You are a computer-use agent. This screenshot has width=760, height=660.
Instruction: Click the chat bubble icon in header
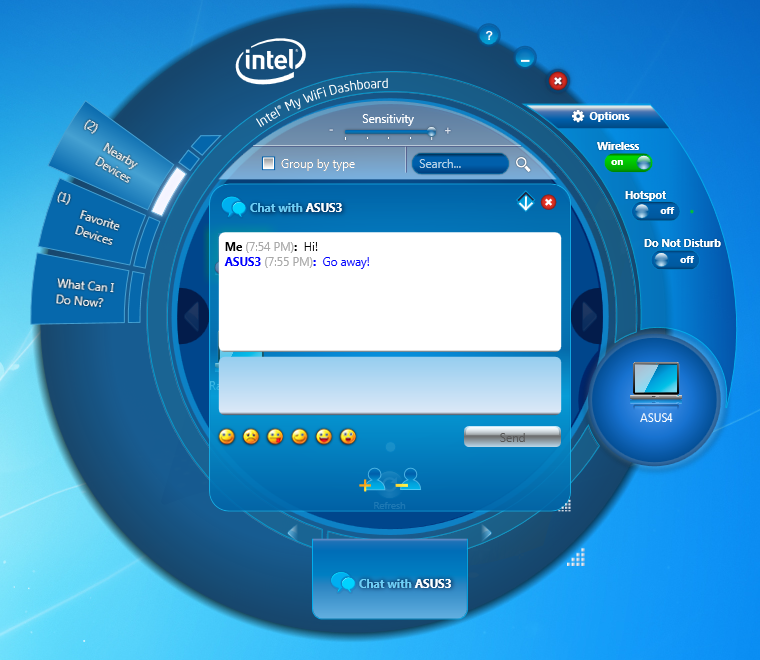coord(233,207)
